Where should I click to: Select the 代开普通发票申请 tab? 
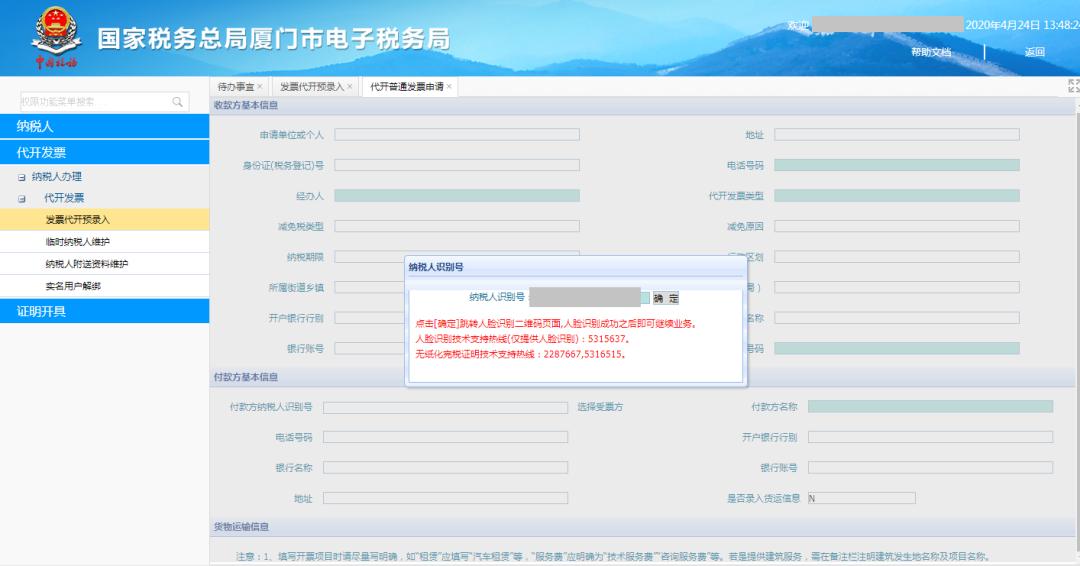click(406, 87)
